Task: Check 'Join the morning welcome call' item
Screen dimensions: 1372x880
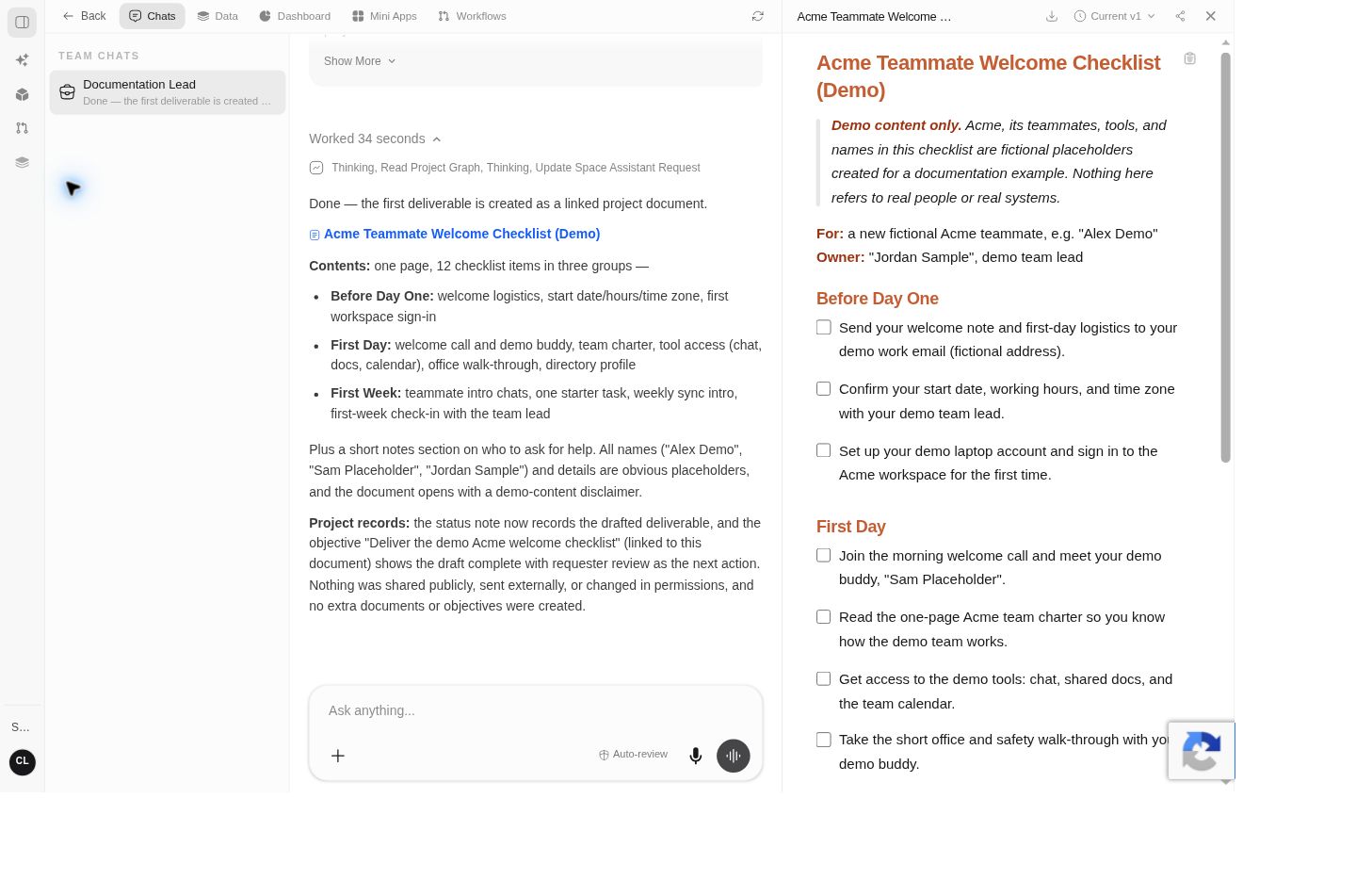Action: [x=824, y=556]
